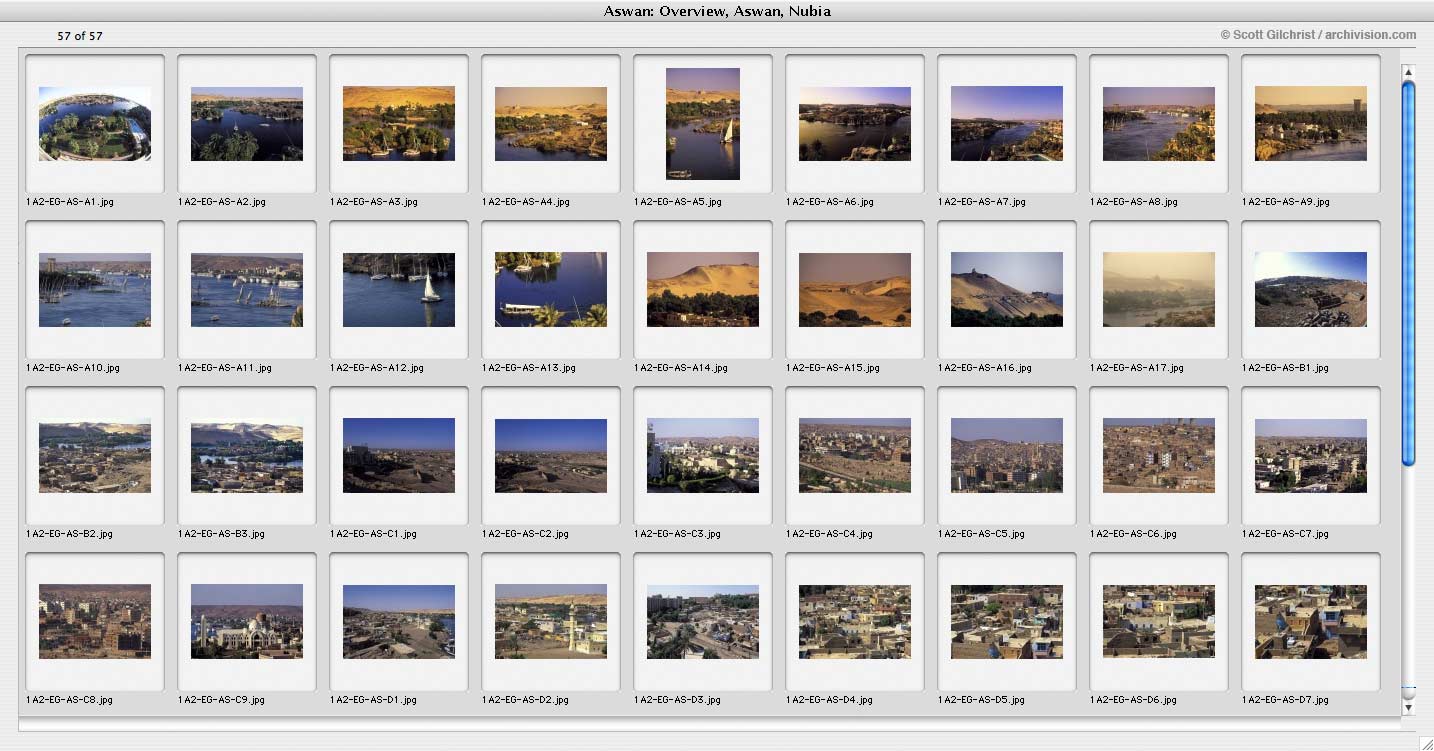Choose the 1A2-EG-AS-C1.jpg thumbnail
This screenshot has width=1434, height=751.
coord(399,456)
